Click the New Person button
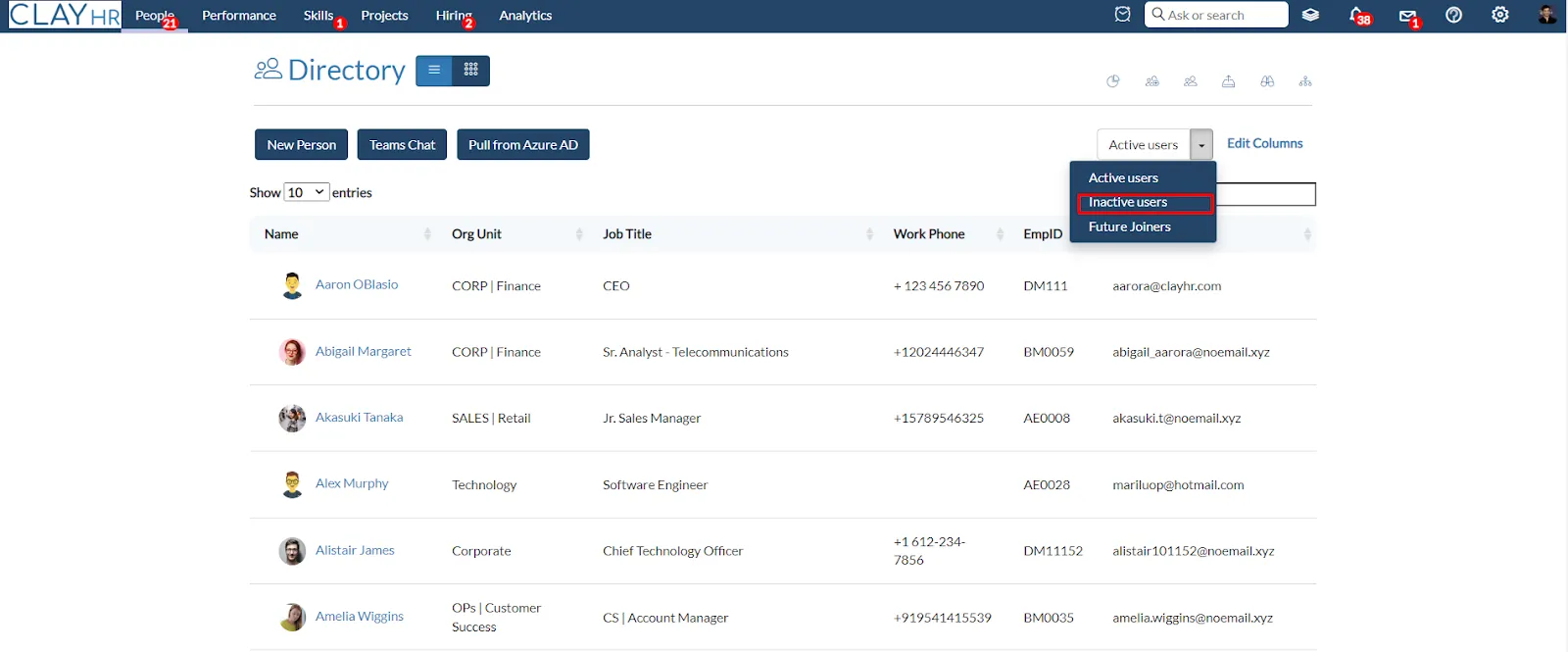The width and height of the screenshot is (1568, 652). tap(302, 145)
